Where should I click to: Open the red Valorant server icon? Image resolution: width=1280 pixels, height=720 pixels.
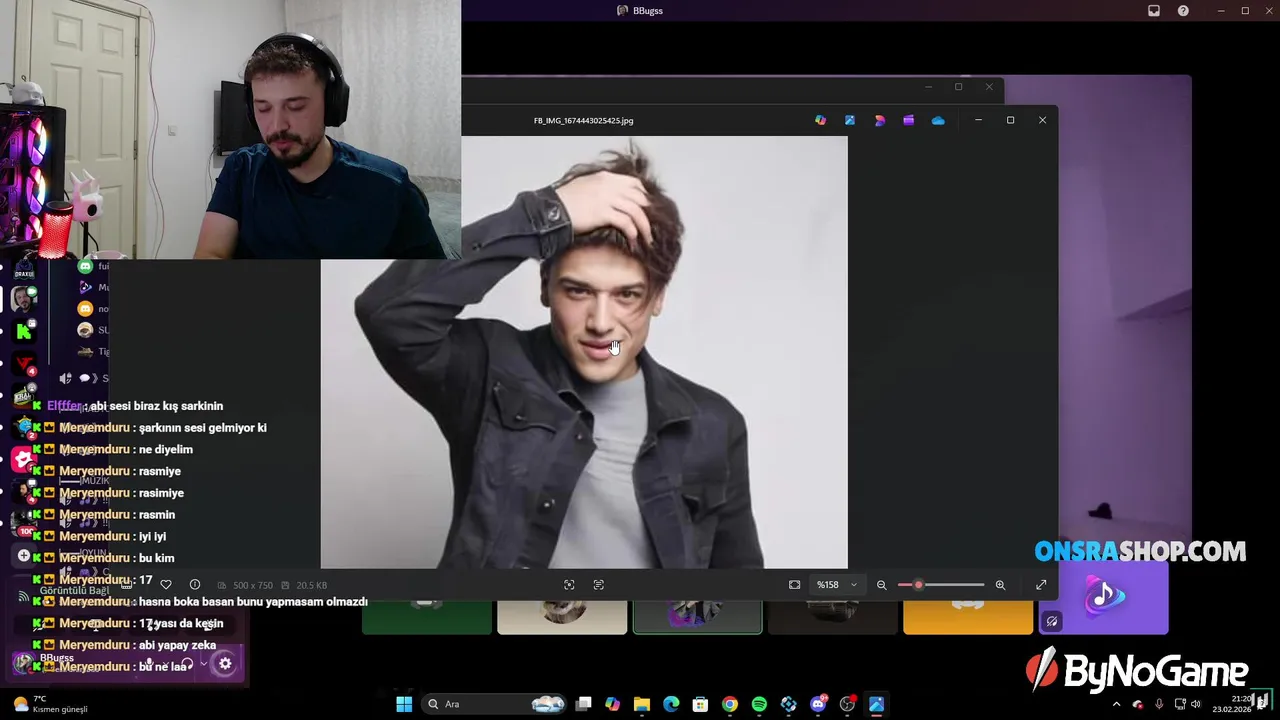click(24, 363)
